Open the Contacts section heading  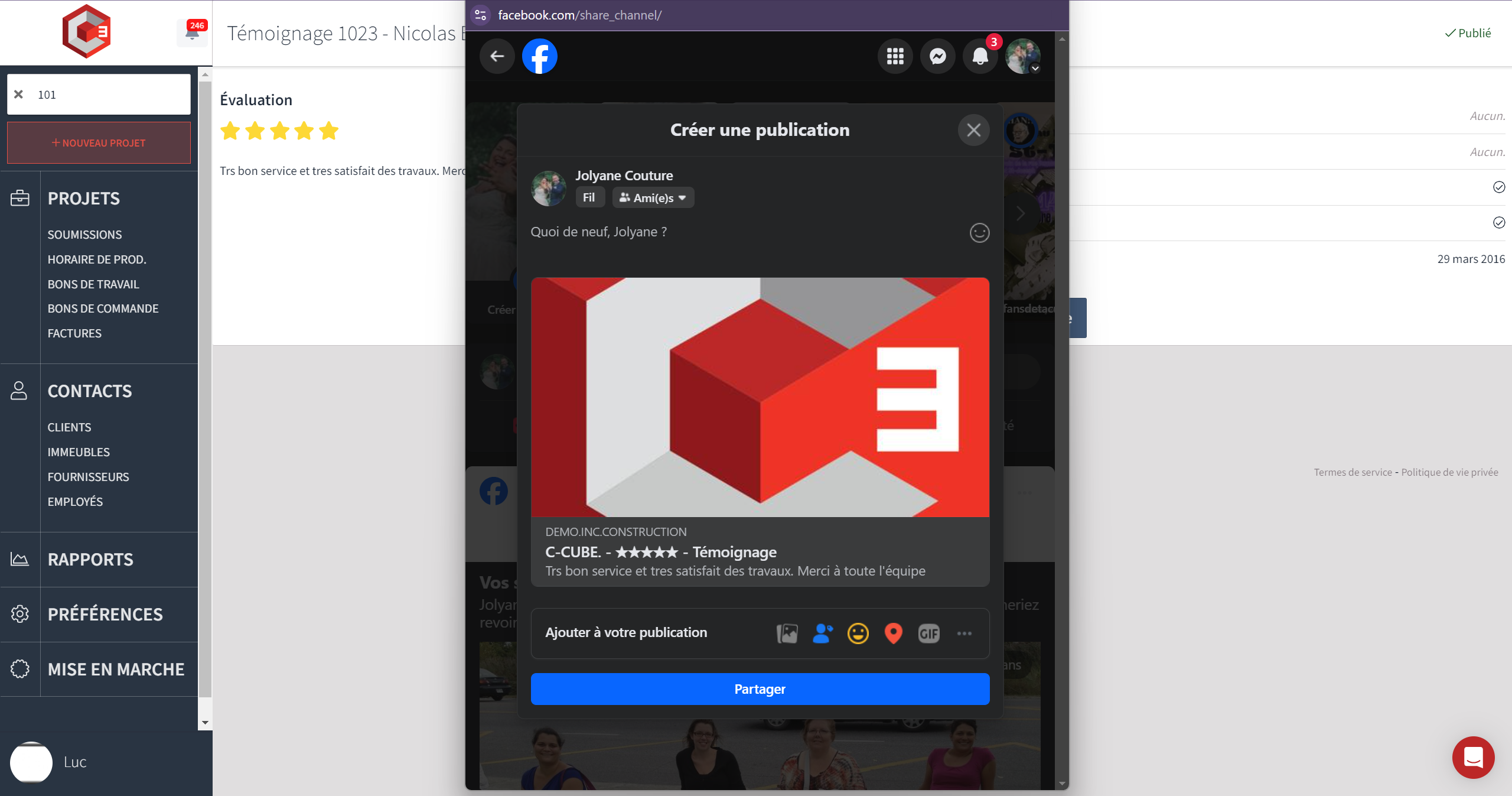(x=90, y=391)
